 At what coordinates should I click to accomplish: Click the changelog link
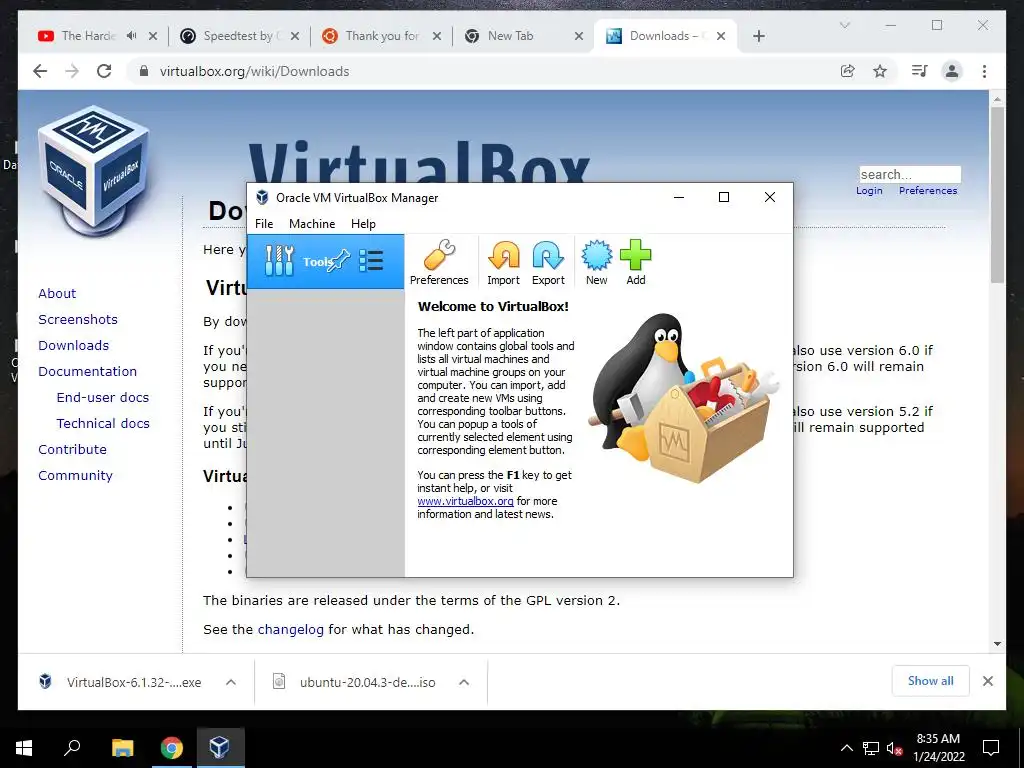pos(291,630)
